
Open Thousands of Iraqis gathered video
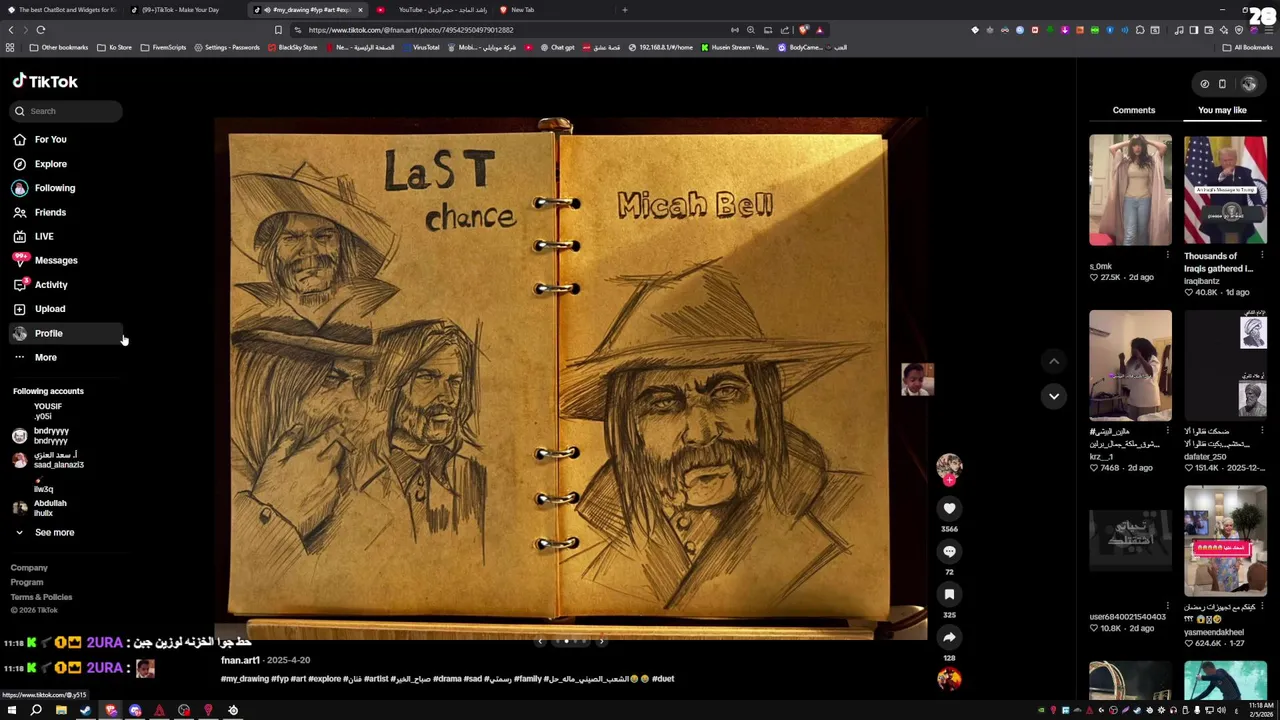1225,190
